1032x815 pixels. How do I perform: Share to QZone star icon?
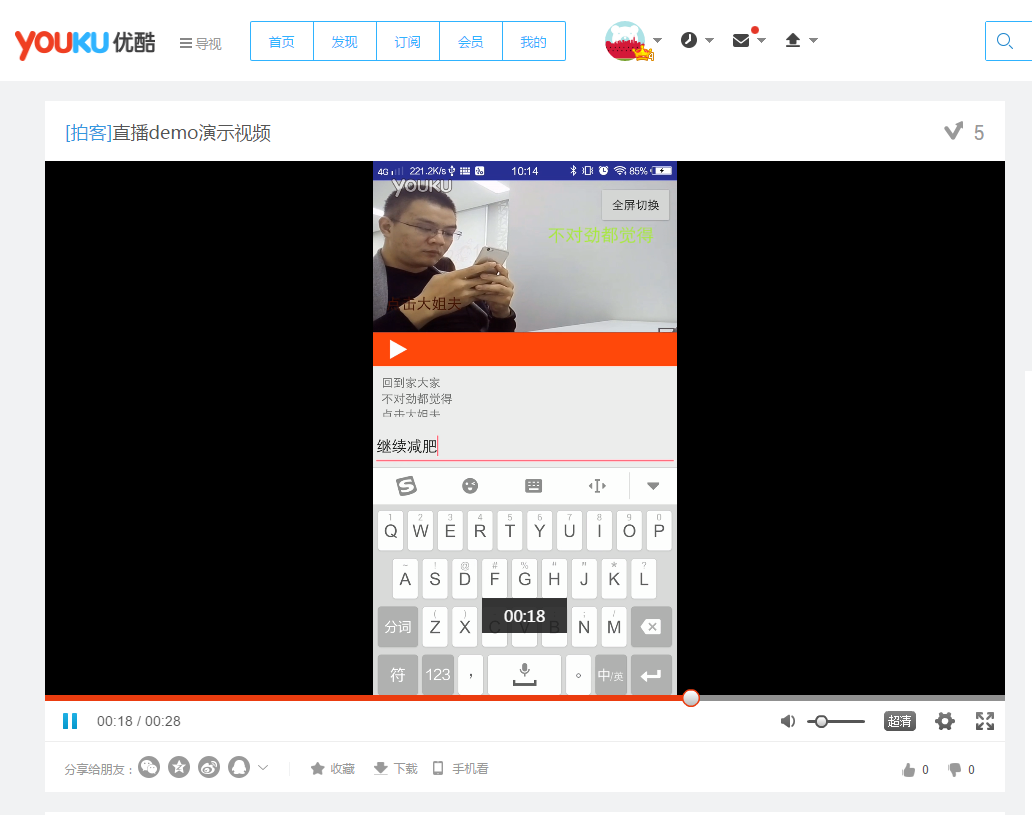pyautogui.click(x=179, y=767)
